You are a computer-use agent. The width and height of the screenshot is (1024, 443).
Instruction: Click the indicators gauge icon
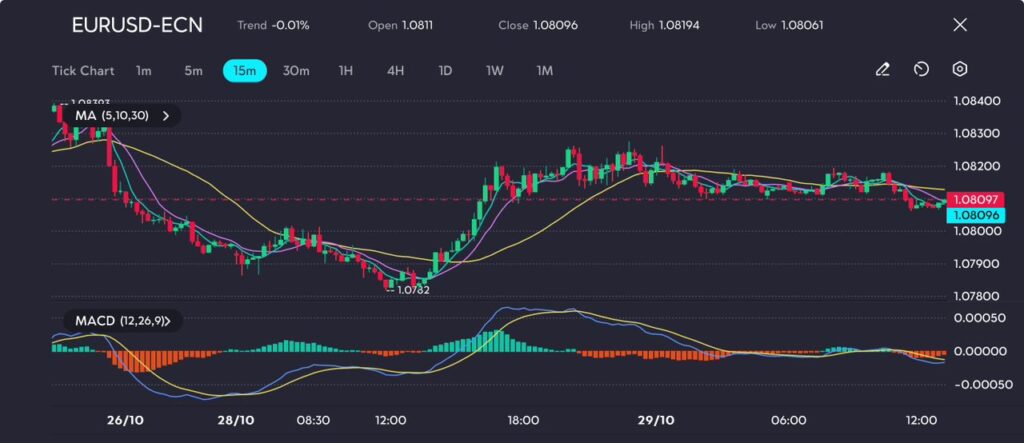(x=921, y=70)
